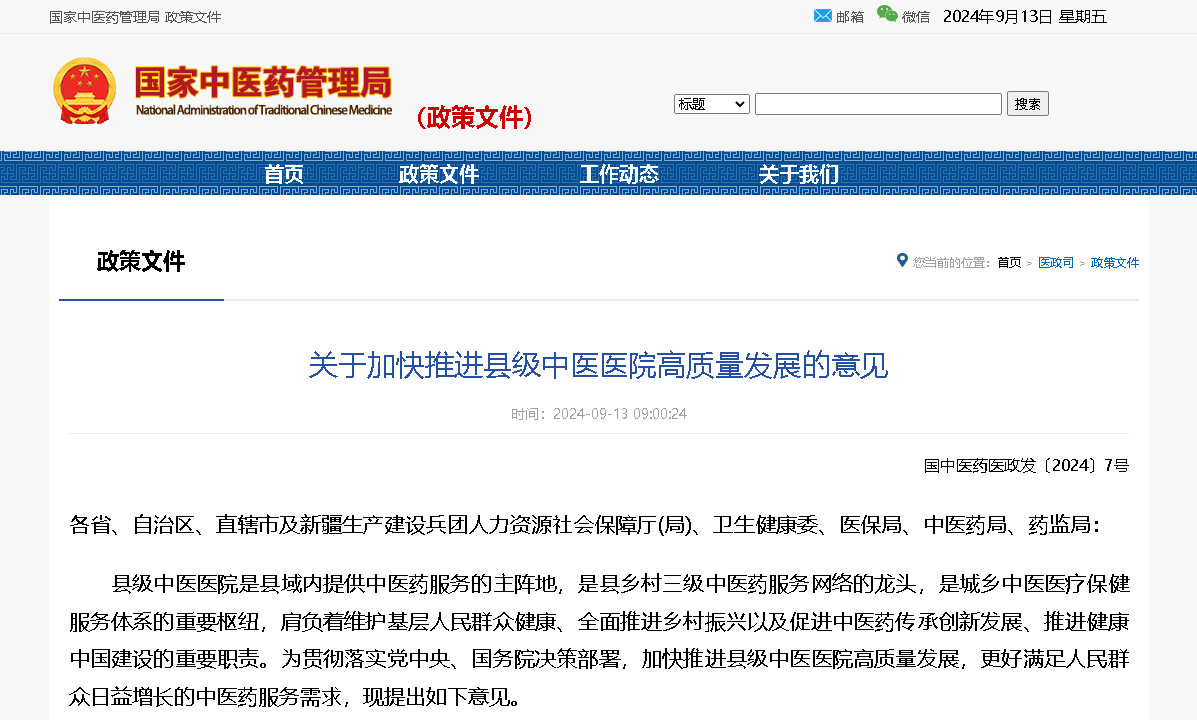Screen dimensions: 1197x720
Task: Open the 标题 search type dropdown
Action: (711, 104)
